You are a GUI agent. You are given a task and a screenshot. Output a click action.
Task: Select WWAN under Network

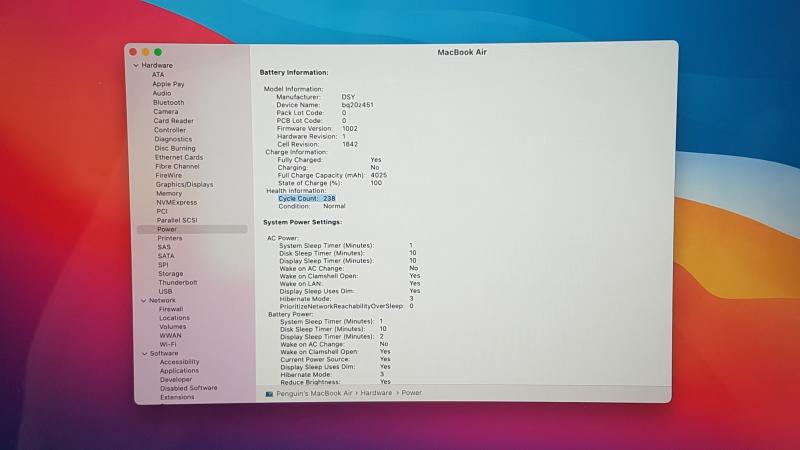click(x=170, y=335)
